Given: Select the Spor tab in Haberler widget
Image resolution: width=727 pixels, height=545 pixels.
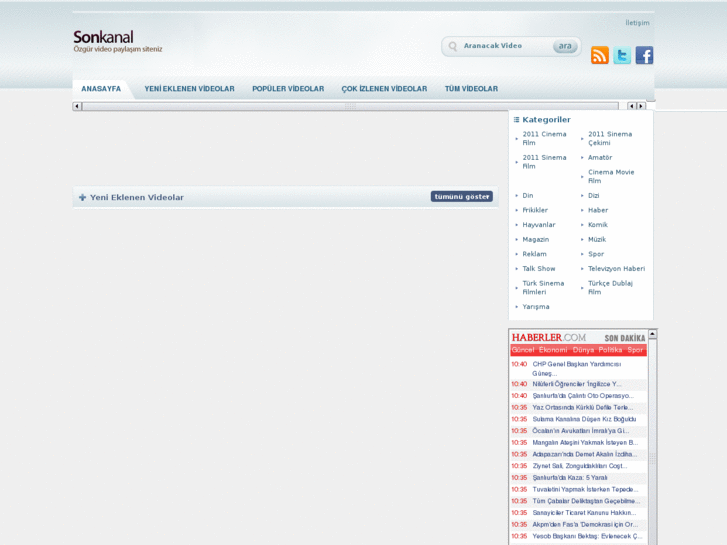Looking at the screenshot, I should pyautogui.click(x=635, y=350).
